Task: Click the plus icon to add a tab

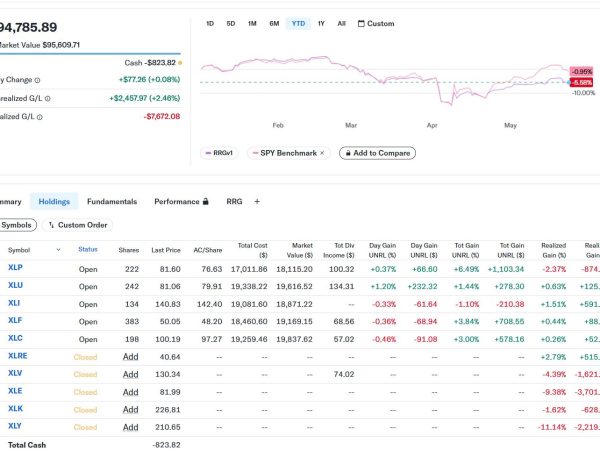Action: click(257, 202)
